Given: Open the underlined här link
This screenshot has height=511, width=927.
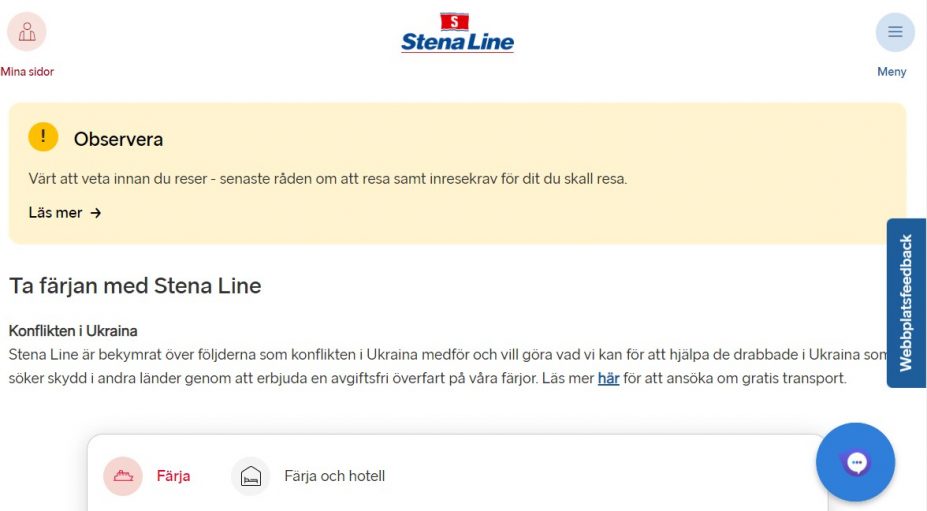Looking at the screenshot, I should click(608, 378).
